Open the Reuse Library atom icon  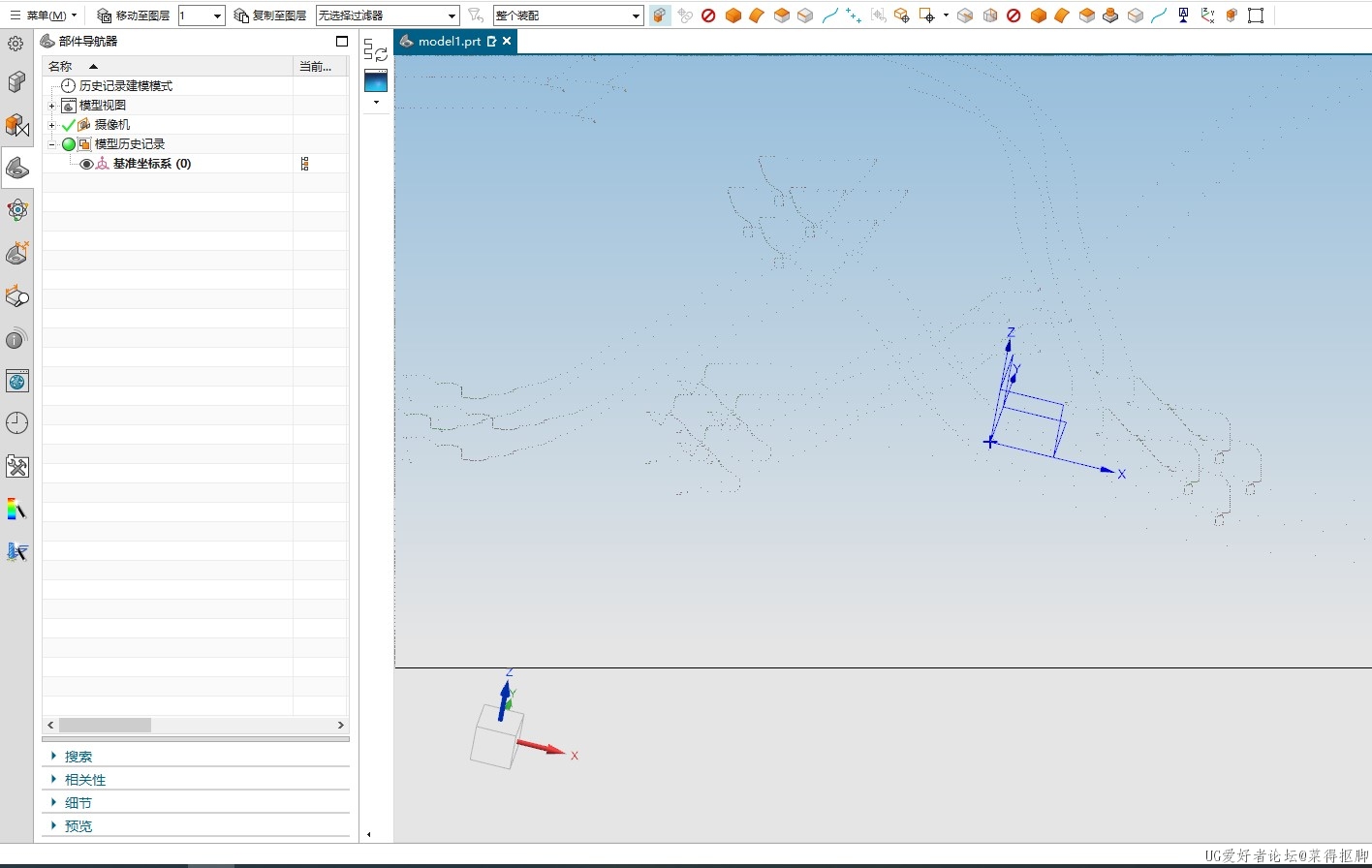pos(16,210)
